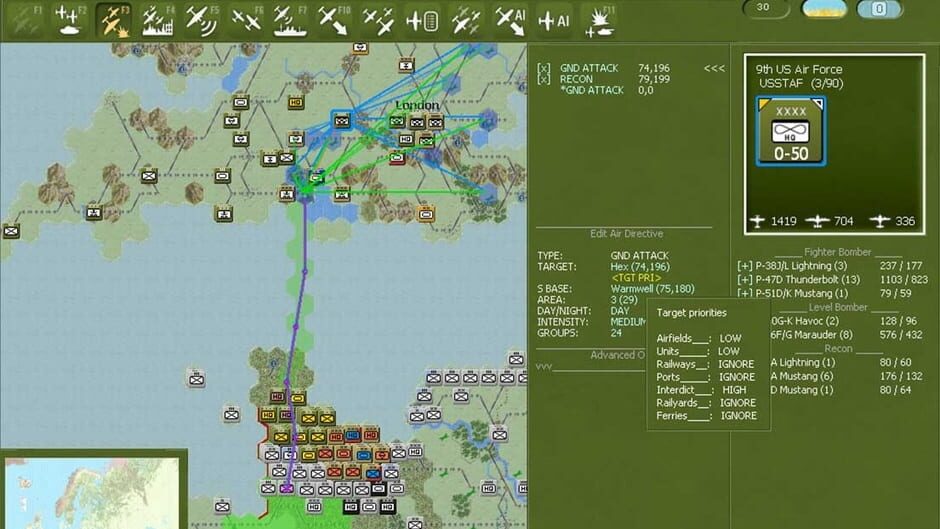940x529 pixels.
Task: Collapse the directive list with <<< arrows
Action: click(x=714, y=68)
